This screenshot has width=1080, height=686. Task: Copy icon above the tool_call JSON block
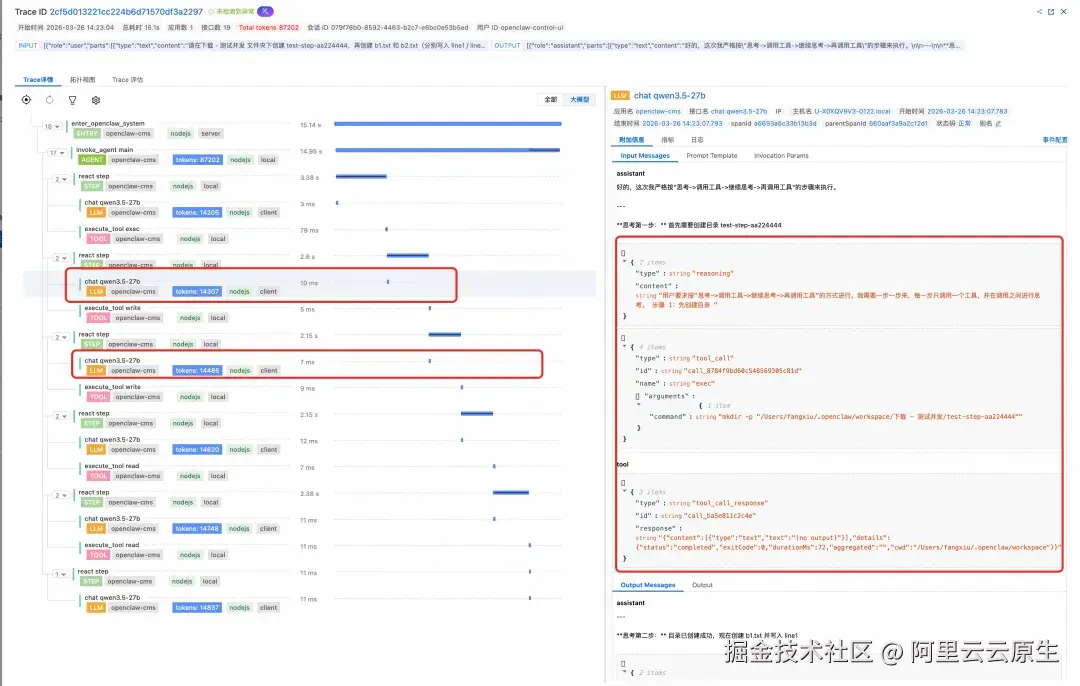(x=623, y=338)
